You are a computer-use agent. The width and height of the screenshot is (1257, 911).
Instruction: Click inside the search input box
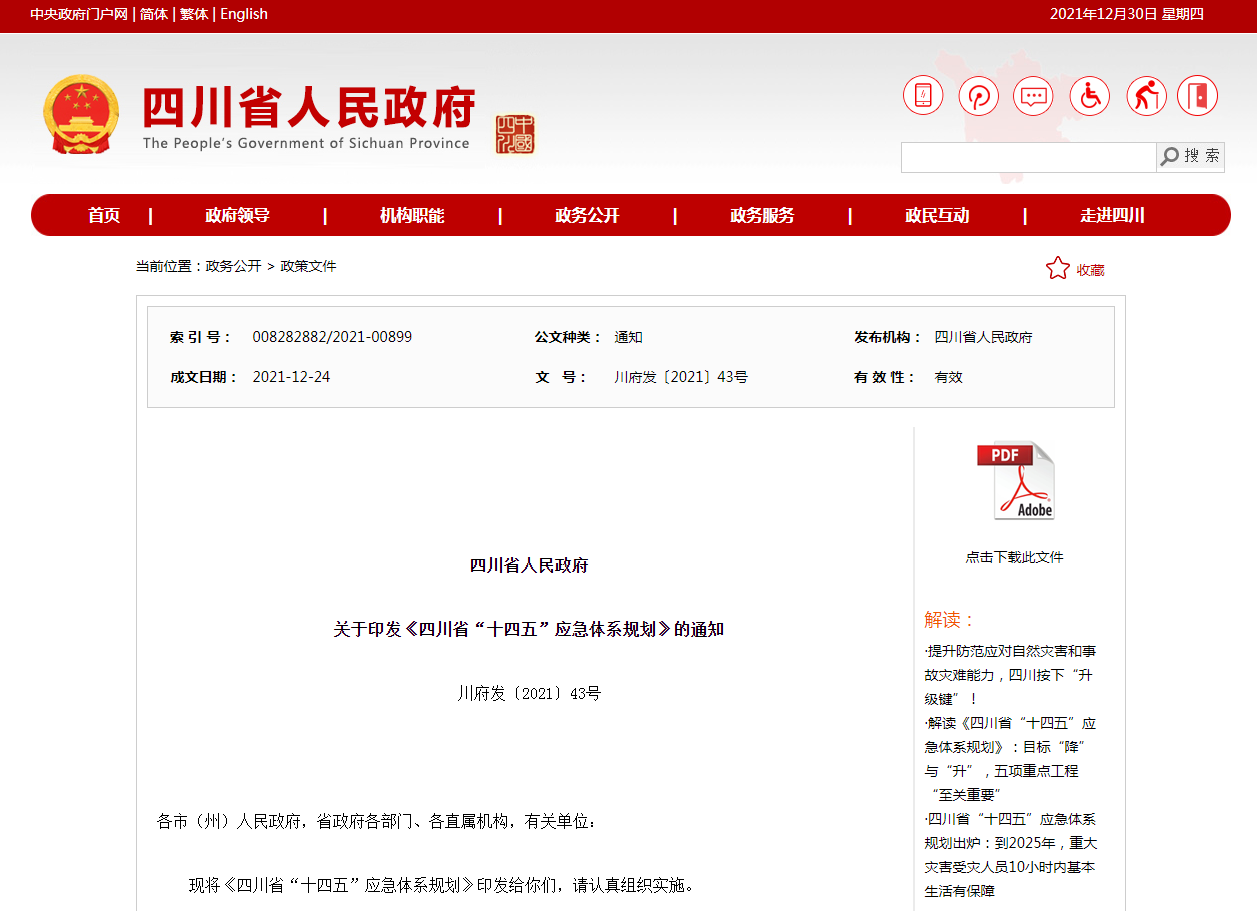[x=1028, y=157]
